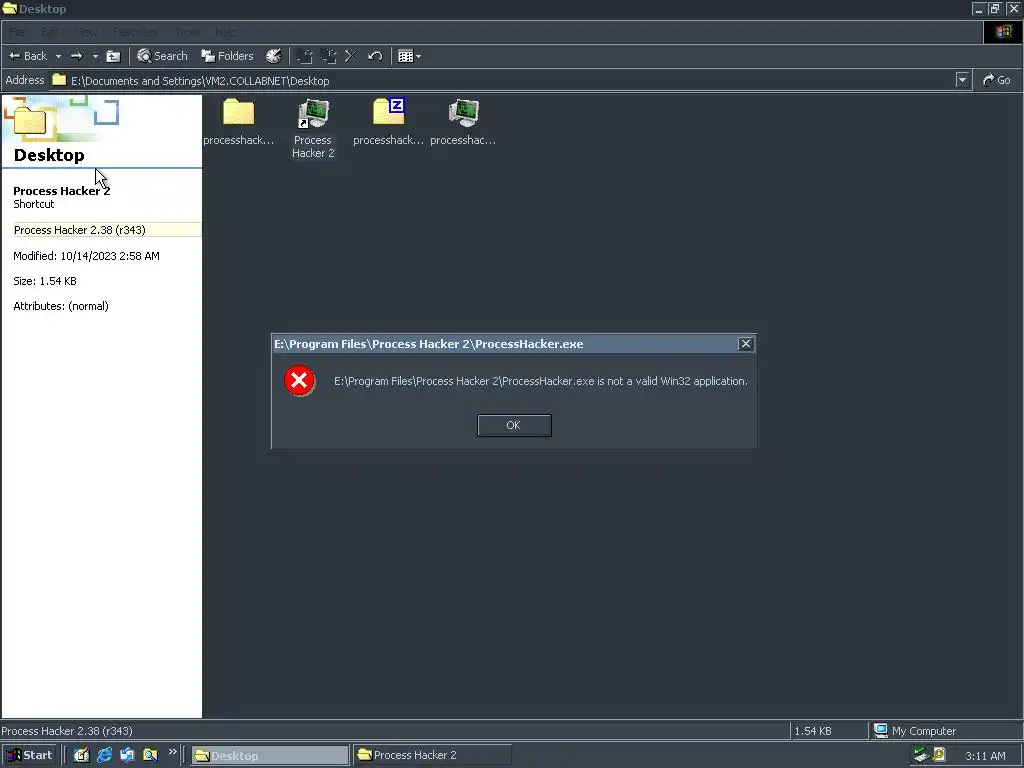Click the "Shortcut" type label in left panel
Viewport: 1024px width, 768px height.
(x=34, y=204)
